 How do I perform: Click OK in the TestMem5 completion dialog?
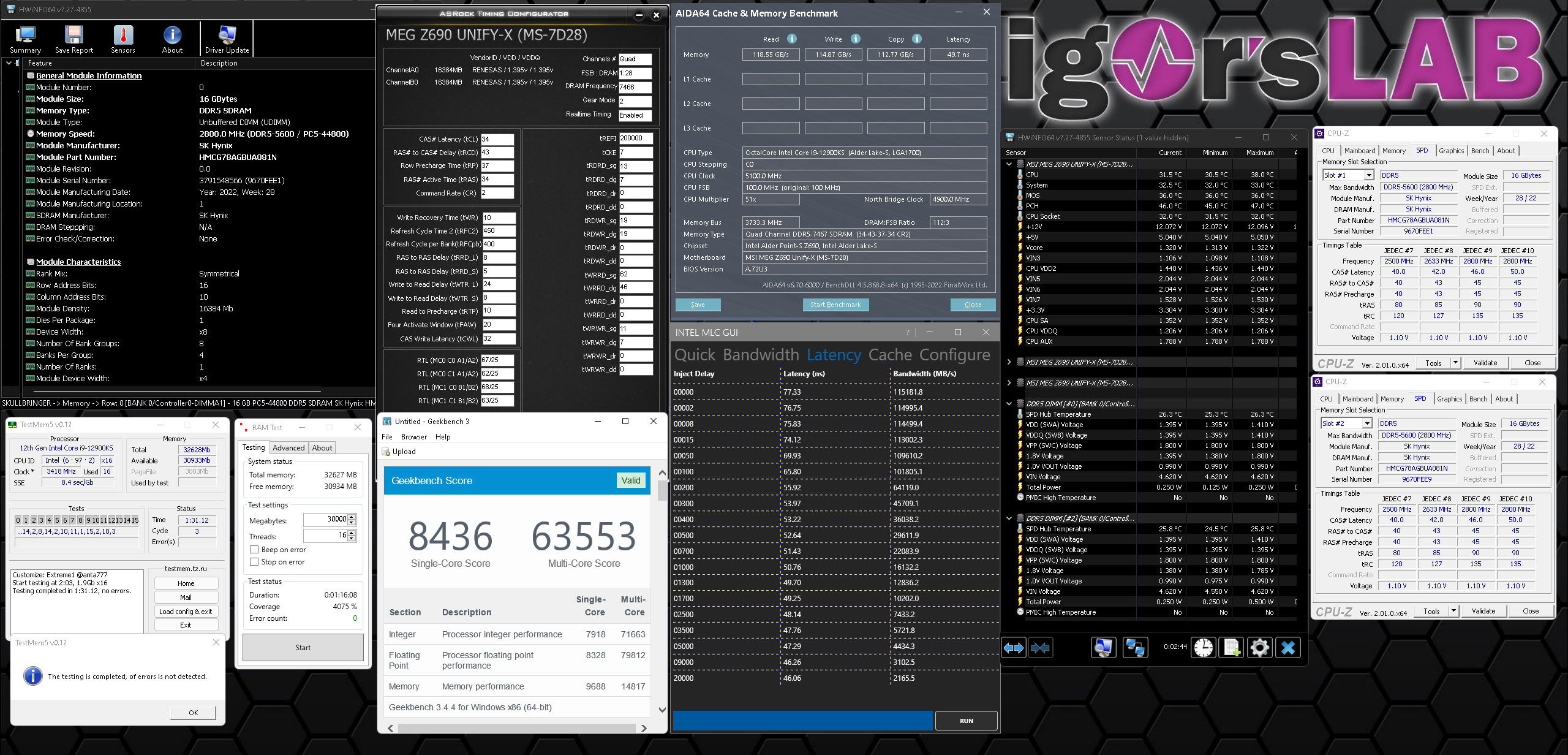[x=194, y=713]
